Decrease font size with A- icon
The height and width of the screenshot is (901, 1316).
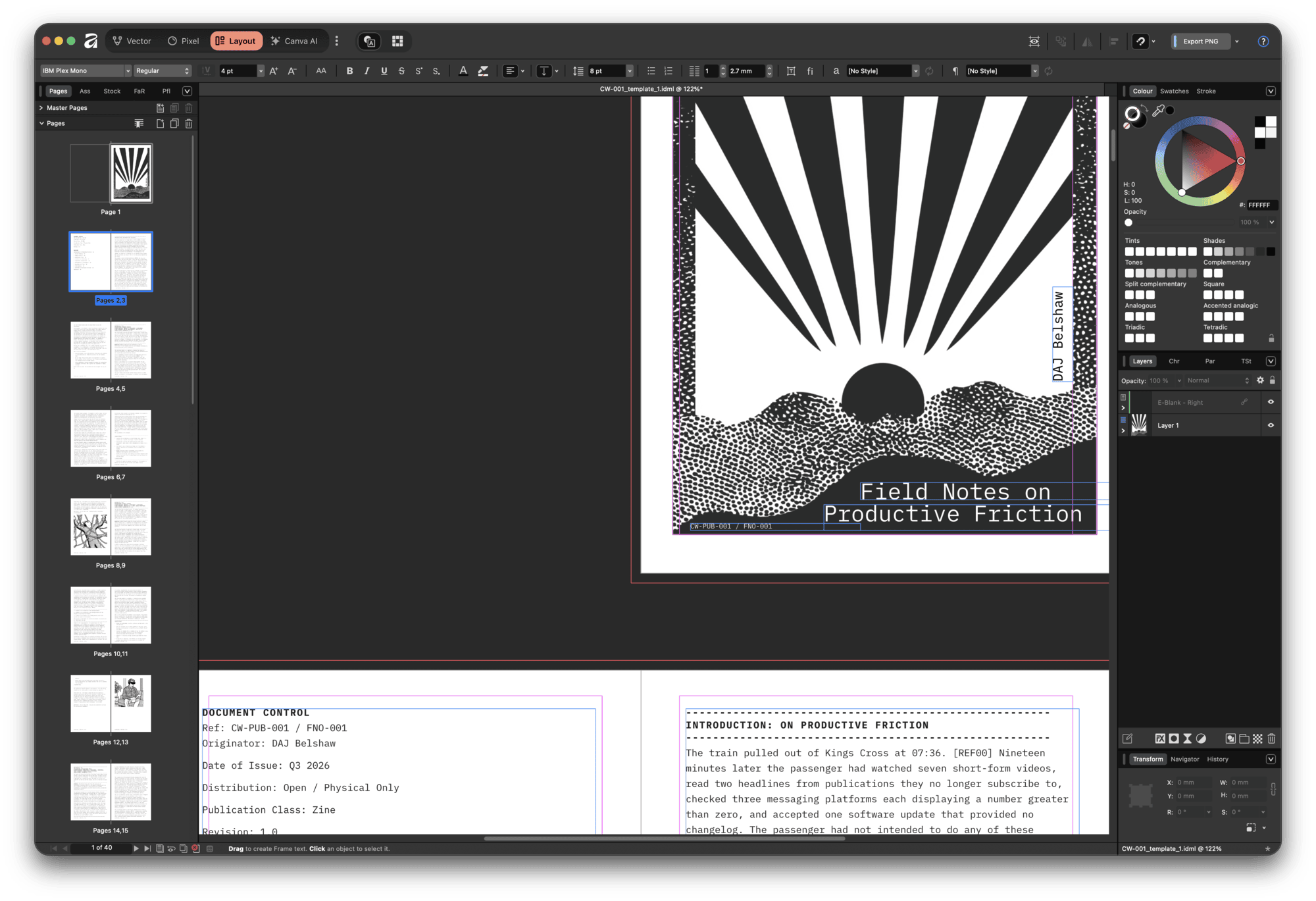tap(292, 71)
